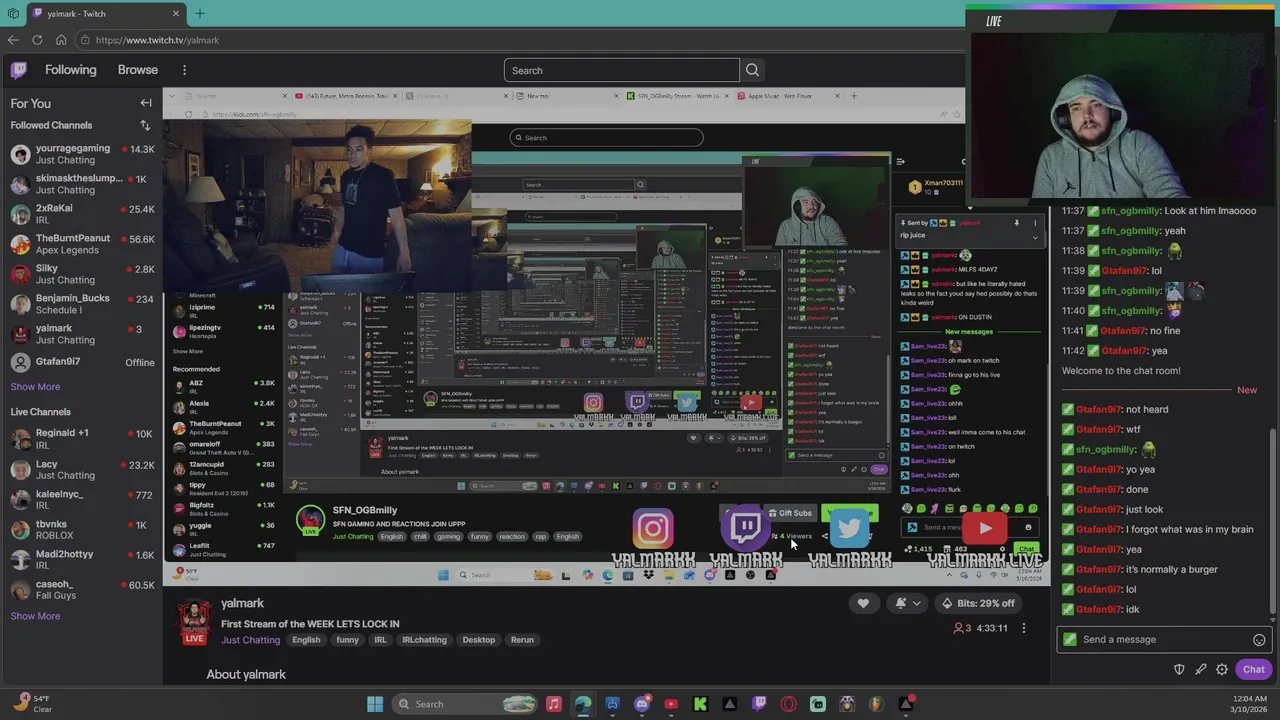Go to the browser home page
This screenshot has height=720, width=1280.
pyautogui.click(x=61, y=40)
